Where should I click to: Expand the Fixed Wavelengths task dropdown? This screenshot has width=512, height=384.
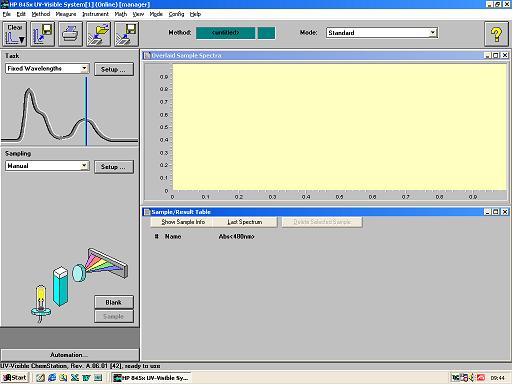(85, 68)
